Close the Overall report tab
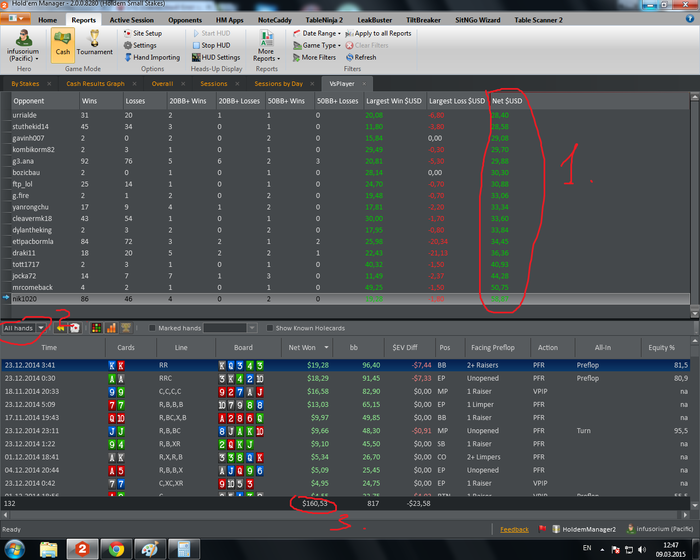 click(183, 84)
